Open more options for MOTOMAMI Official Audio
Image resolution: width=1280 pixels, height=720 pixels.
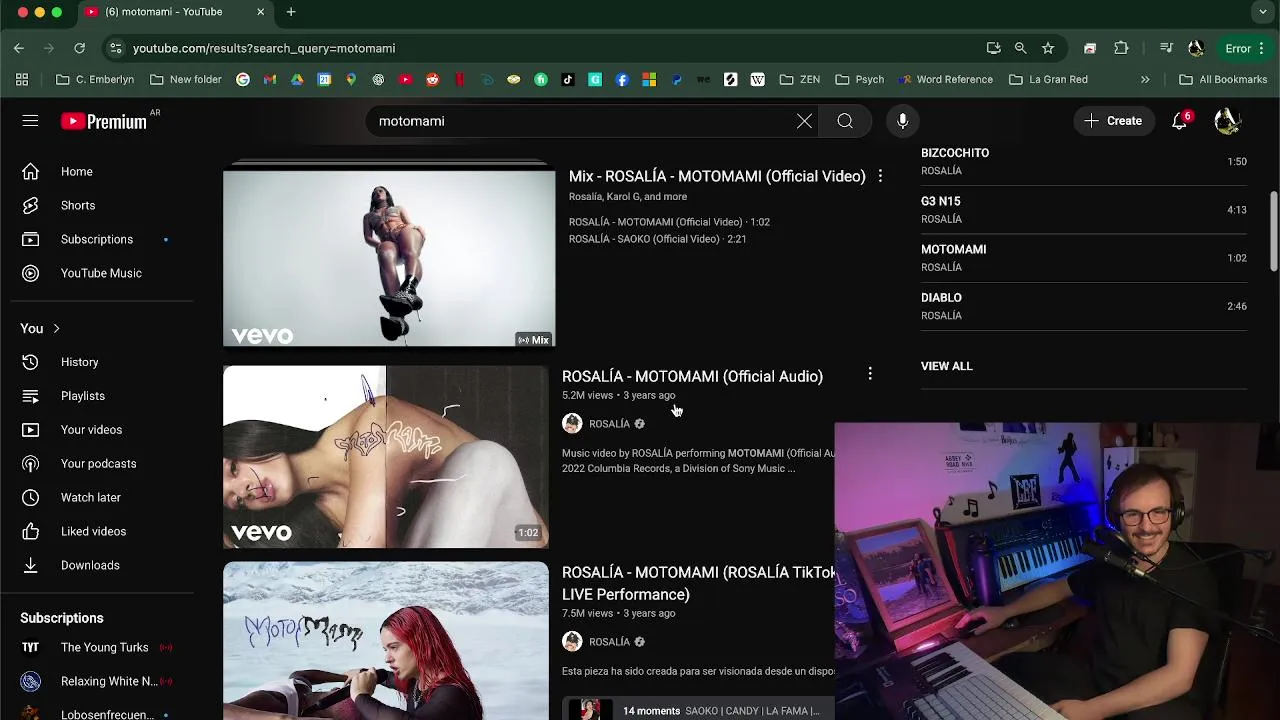coord(870,374)
